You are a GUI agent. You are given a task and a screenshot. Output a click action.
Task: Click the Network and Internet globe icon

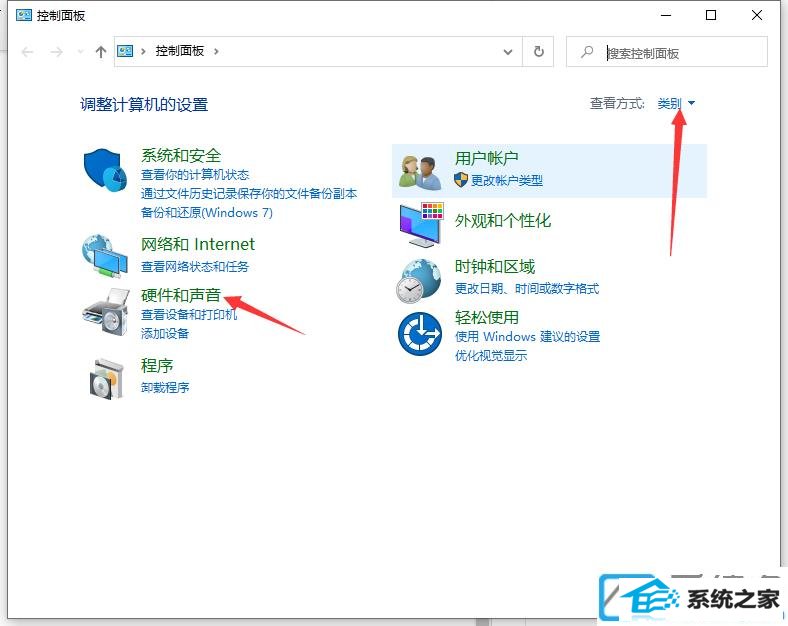pyautogui.click(x=105, y=256)
